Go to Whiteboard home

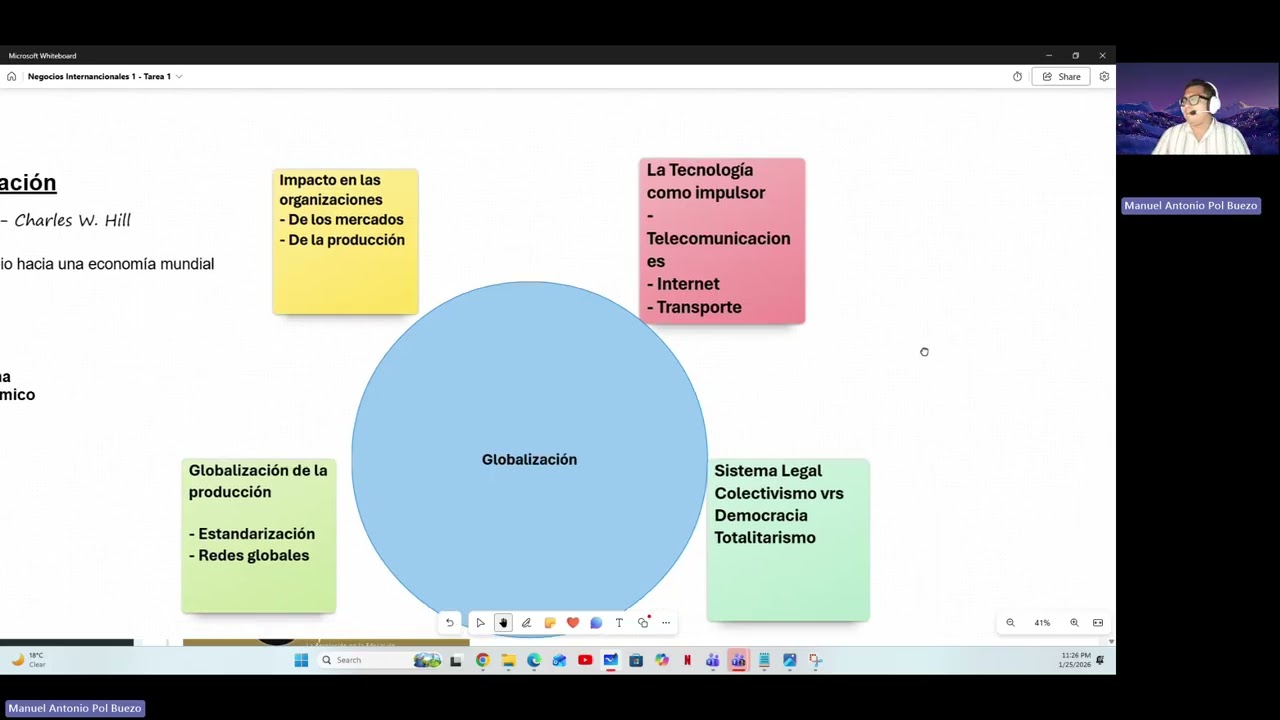click(x=11, y=77)
